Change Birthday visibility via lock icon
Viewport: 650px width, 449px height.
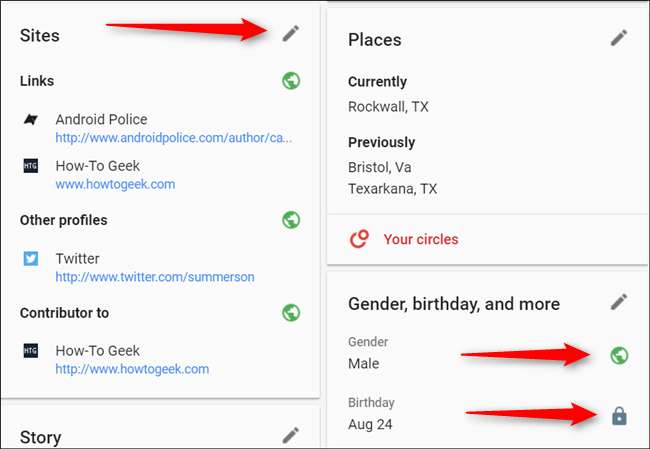[x=619, y=415]
